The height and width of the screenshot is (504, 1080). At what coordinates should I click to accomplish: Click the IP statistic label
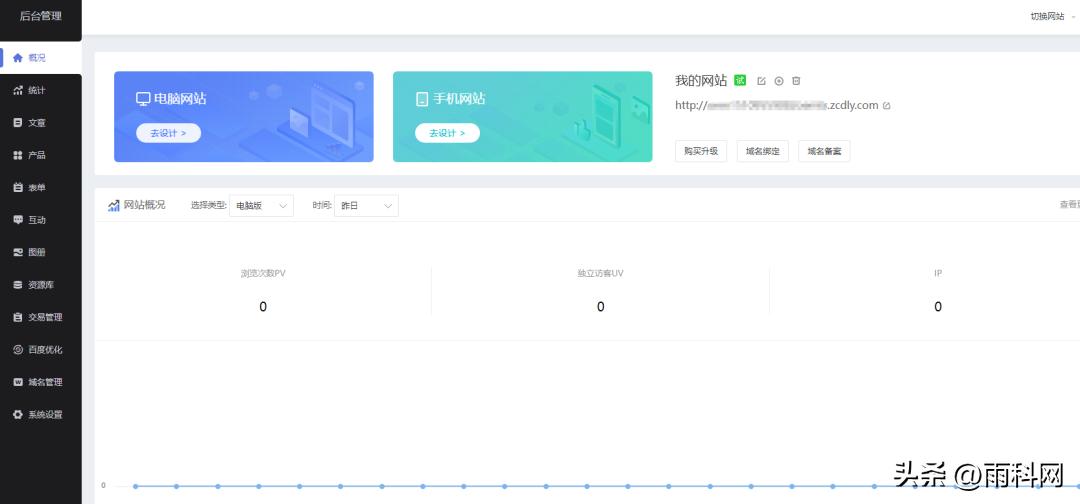pos(938,273)
